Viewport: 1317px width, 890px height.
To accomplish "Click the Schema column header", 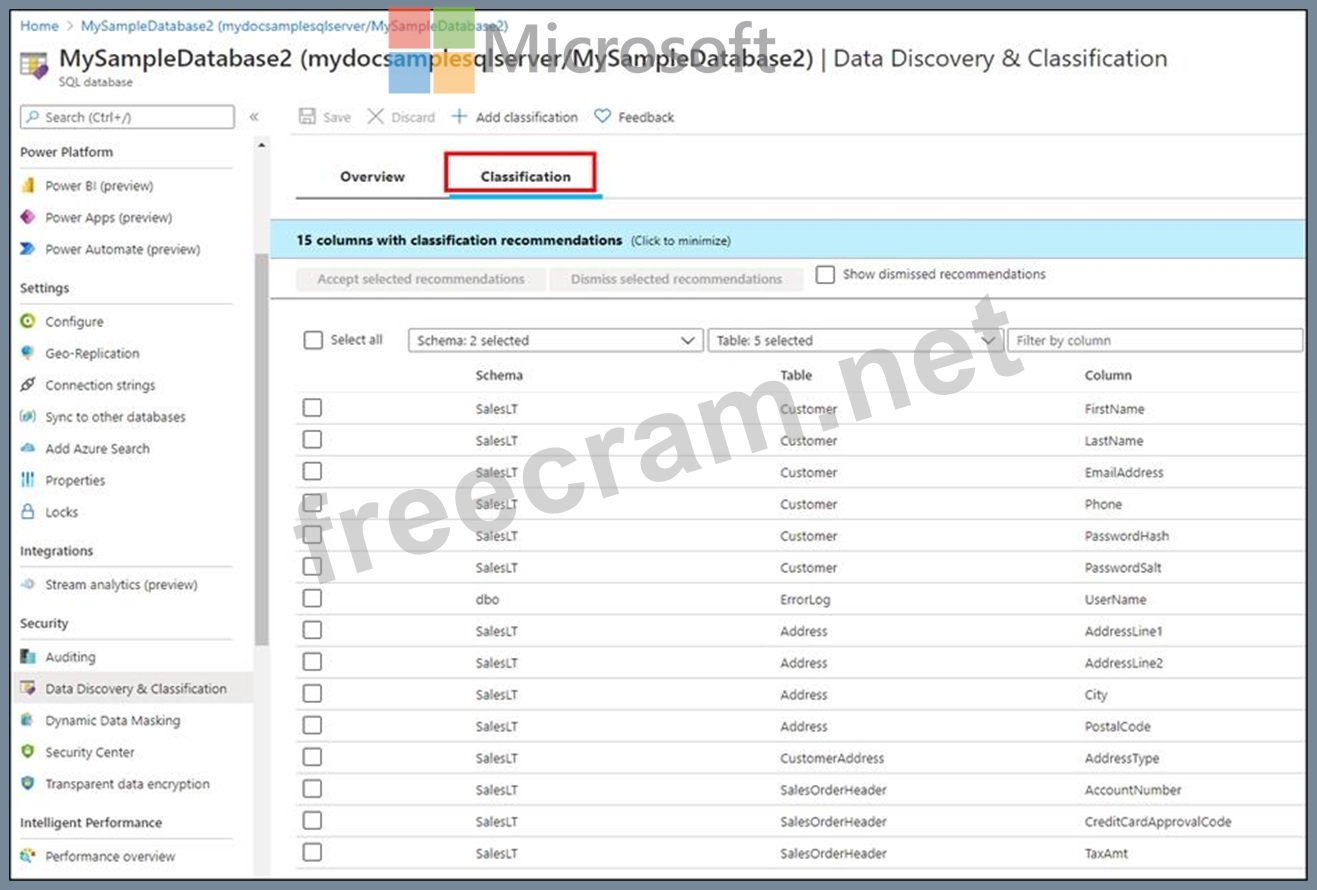I will coord(499,375).
